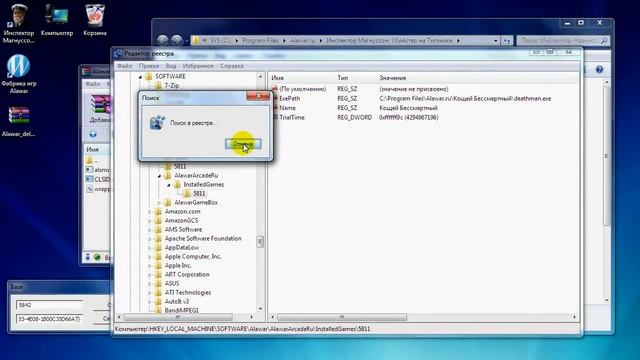Screen dimensions: 640x360
Task: Select the (По умолчанию) registry value
Action: tap(302, 89)
